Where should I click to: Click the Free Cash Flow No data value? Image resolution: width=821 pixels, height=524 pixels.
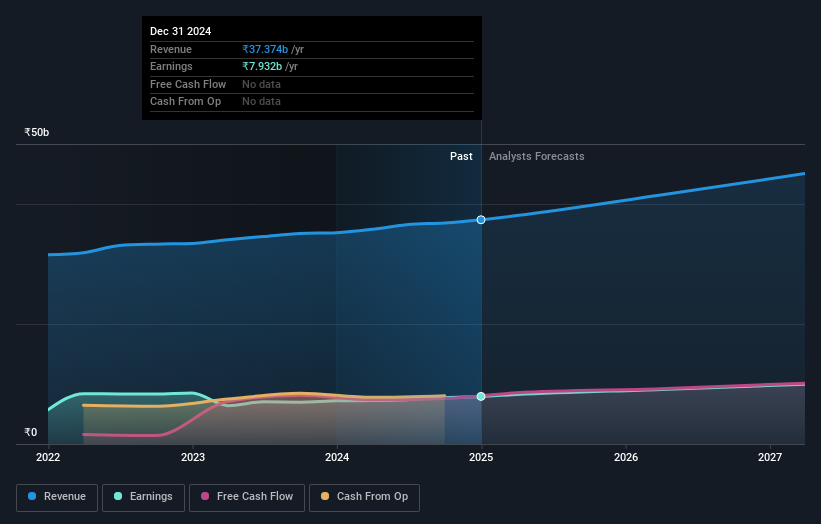click(261, 84)
